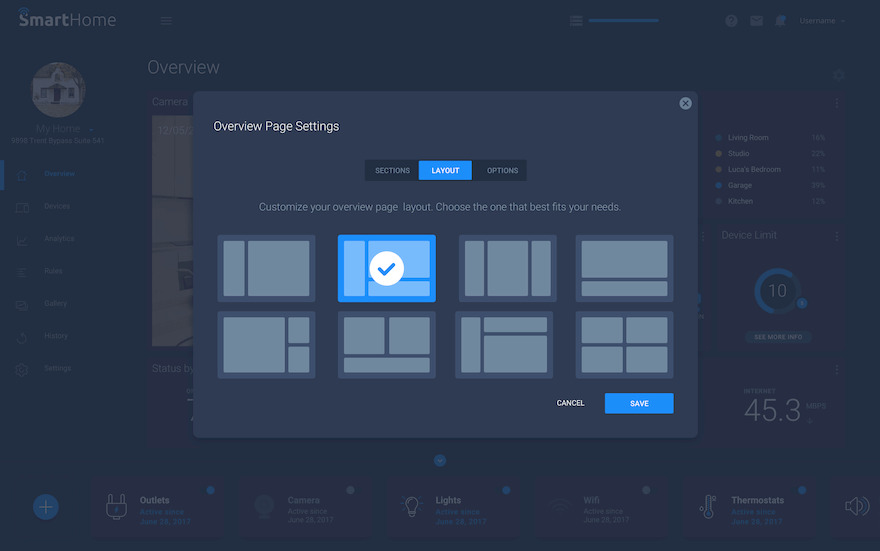The height and width of the screenshot is (551, 880).
Task: Expand the Username dropdown
Action: pyautogui.click(x=822, y=21)
